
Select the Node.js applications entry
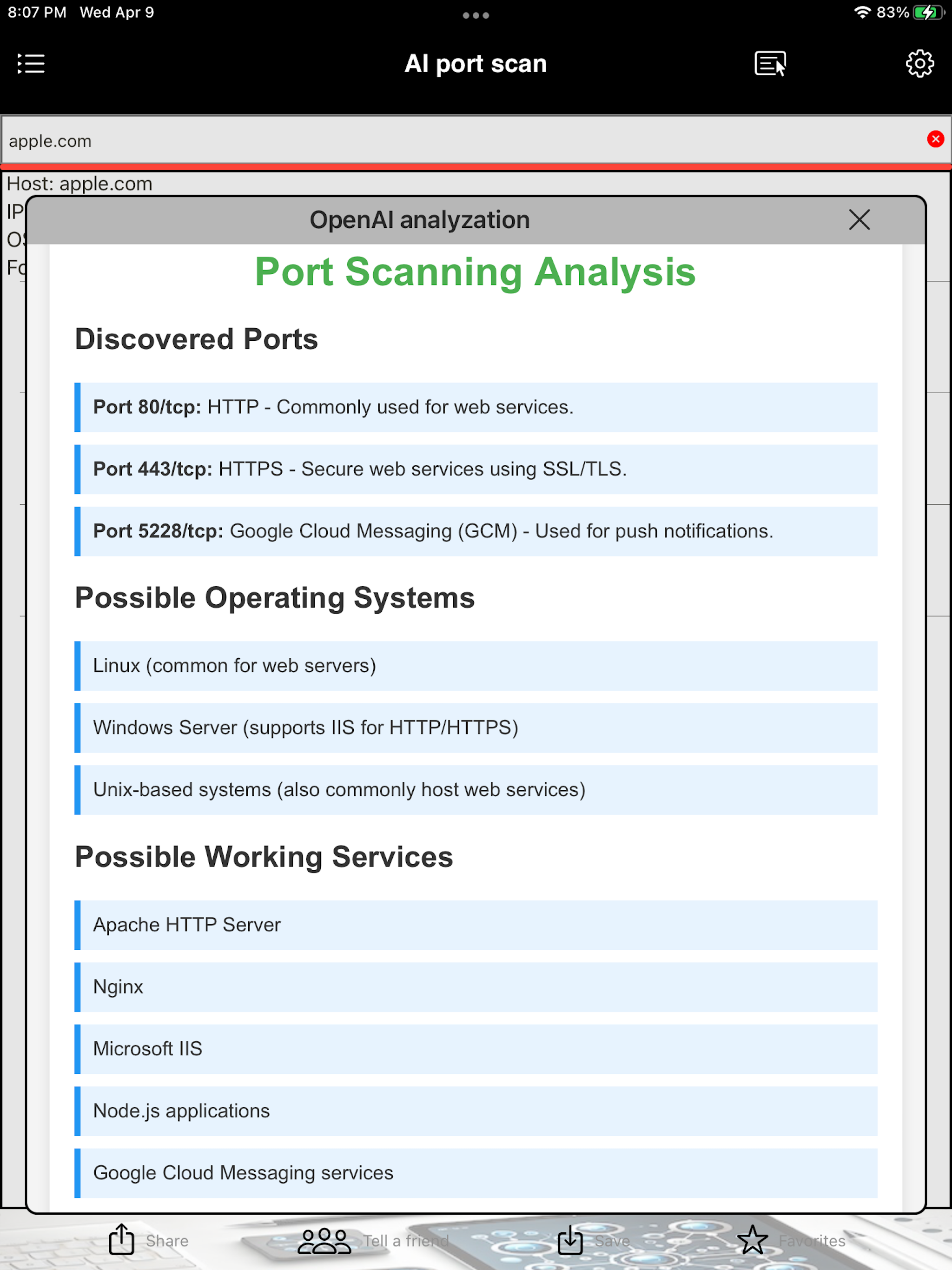[476, 1111]
